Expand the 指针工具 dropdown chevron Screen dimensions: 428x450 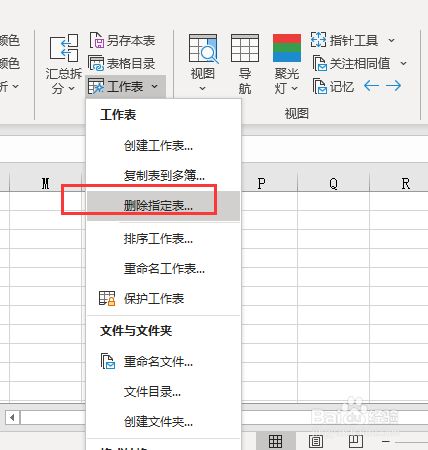click(392, 41)
